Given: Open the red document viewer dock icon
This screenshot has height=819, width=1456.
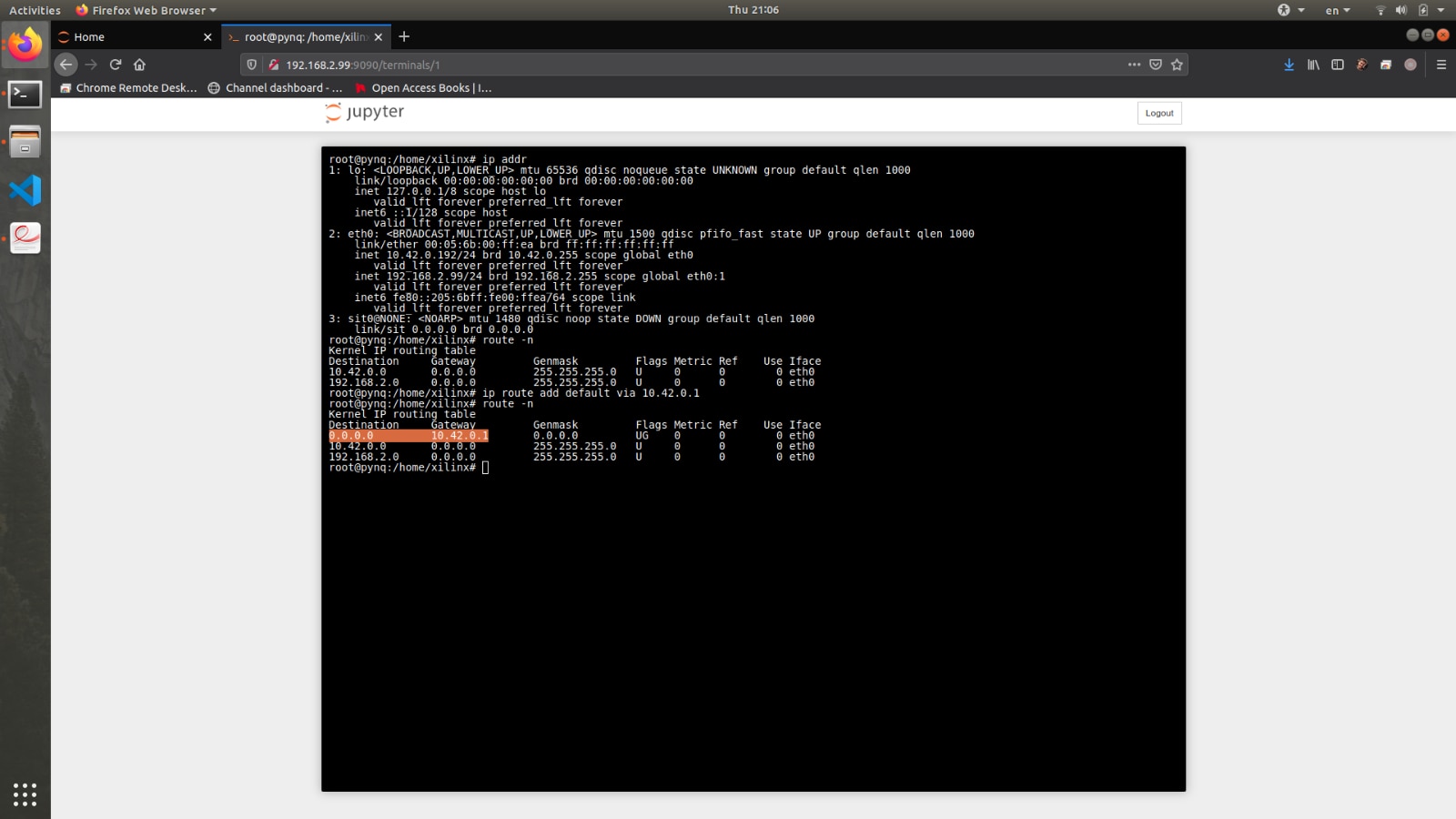Looking at the screenshot, I should [x=25, y=238].
